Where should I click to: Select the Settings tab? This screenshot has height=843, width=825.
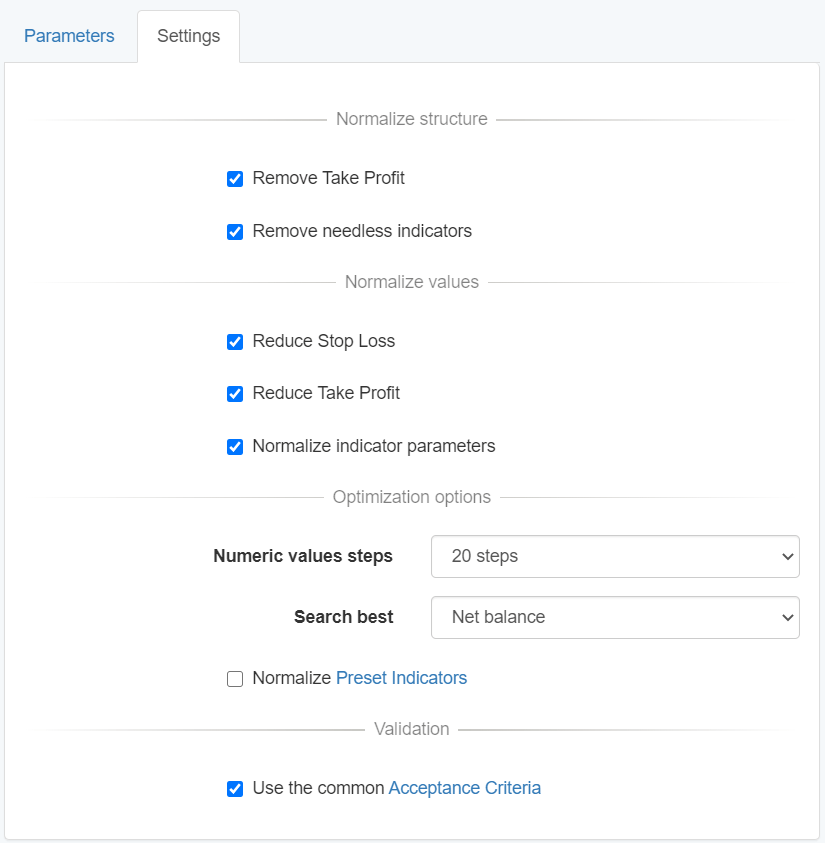click(x=188, y=36)
